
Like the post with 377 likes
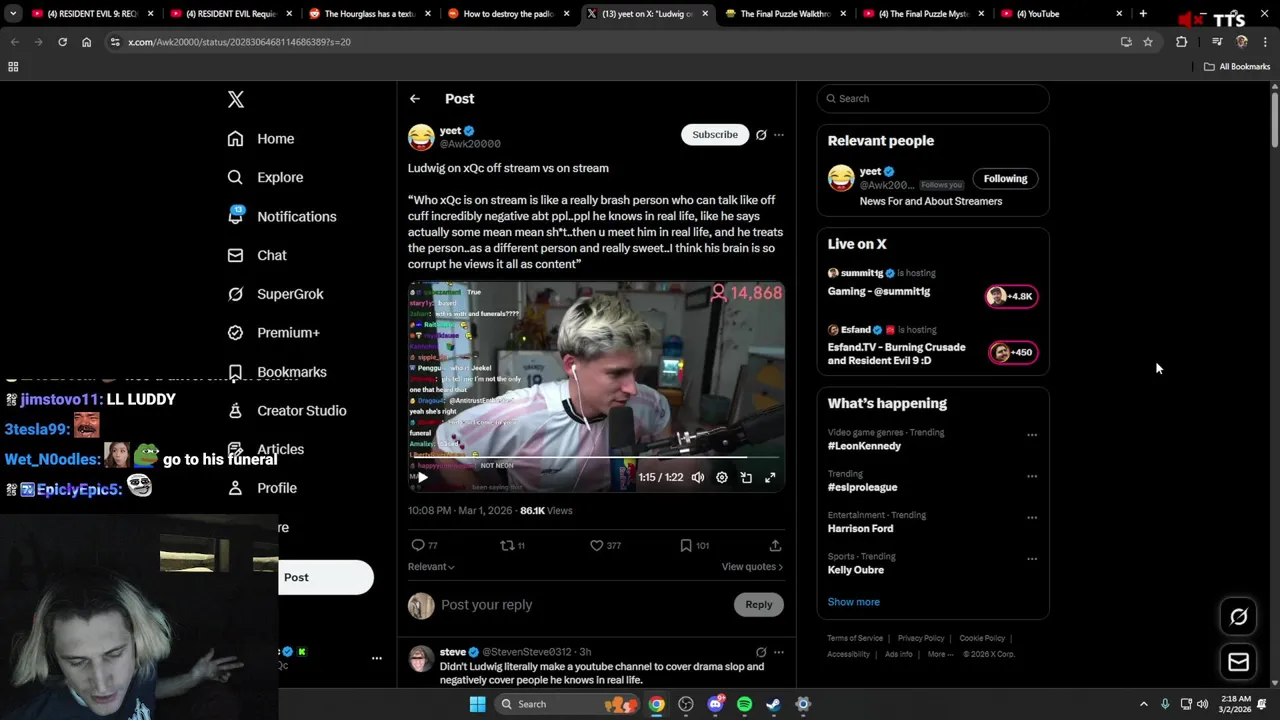(x=605, y=545)
